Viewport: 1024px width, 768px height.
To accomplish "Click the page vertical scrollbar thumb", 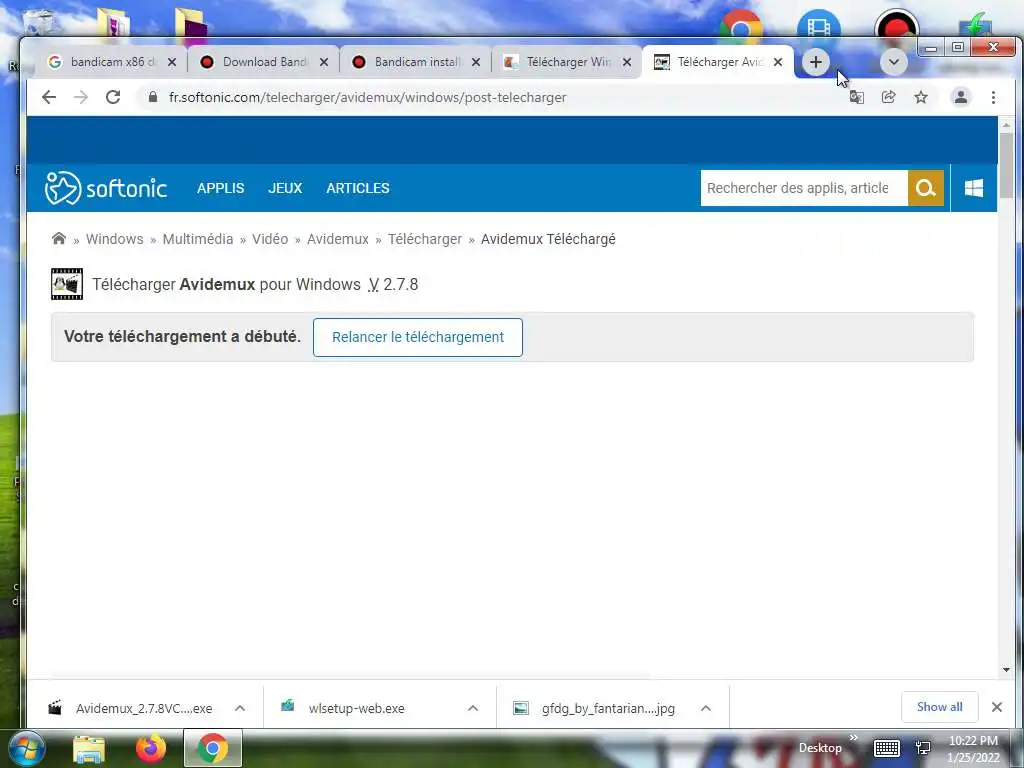I will click(x=1006, y=165).
